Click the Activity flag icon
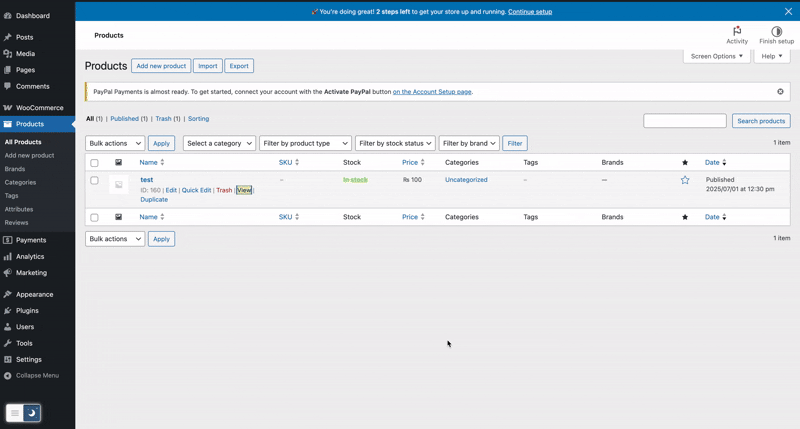This screenshot has height=429, width=800. coord(736,32)
